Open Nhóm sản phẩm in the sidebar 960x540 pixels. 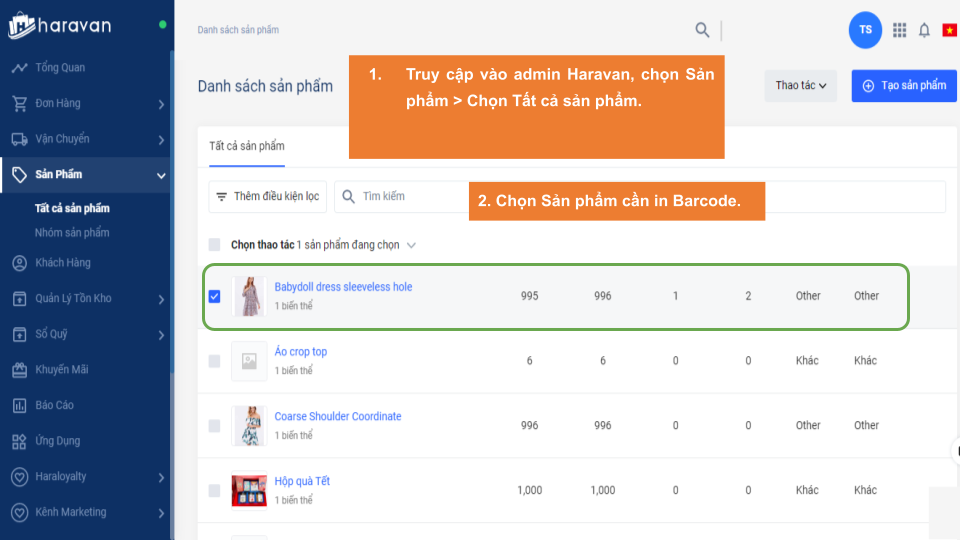72,232
